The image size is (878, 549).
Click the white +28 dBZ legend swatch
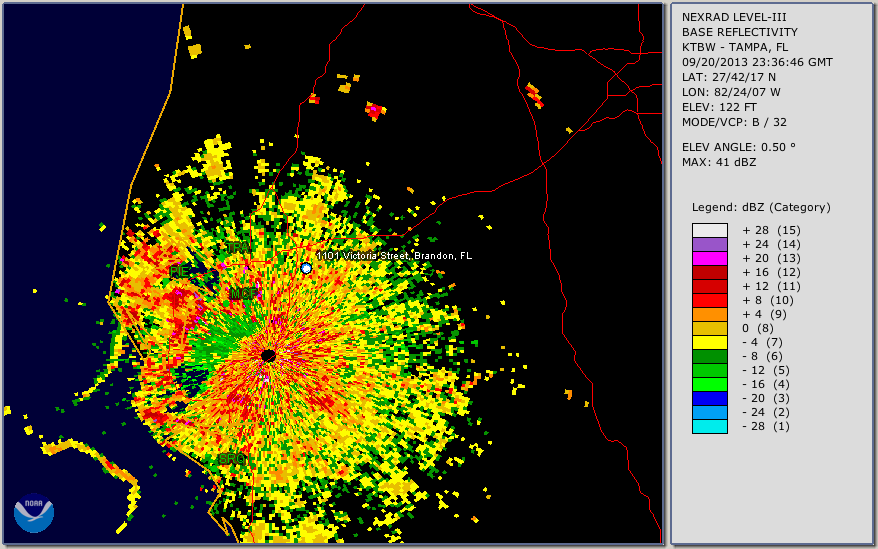coord(709,230)
